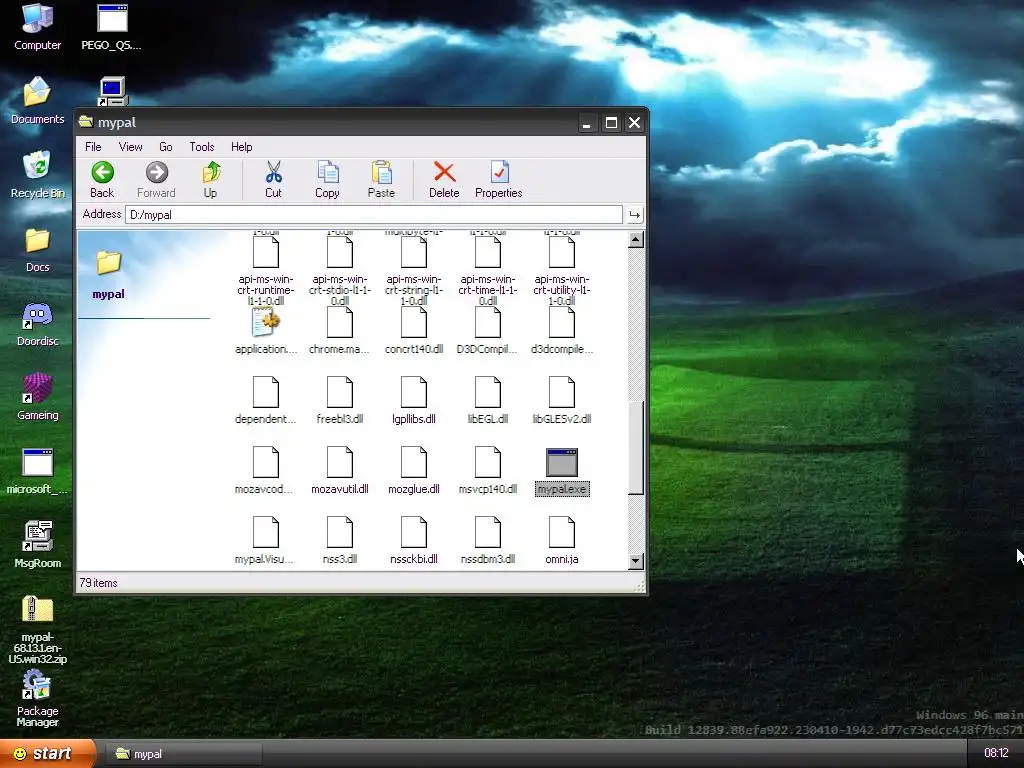
Task: Select api-ms-win-crt-utility-l1-1-0.dll file
Action: [x=562, y=271]
